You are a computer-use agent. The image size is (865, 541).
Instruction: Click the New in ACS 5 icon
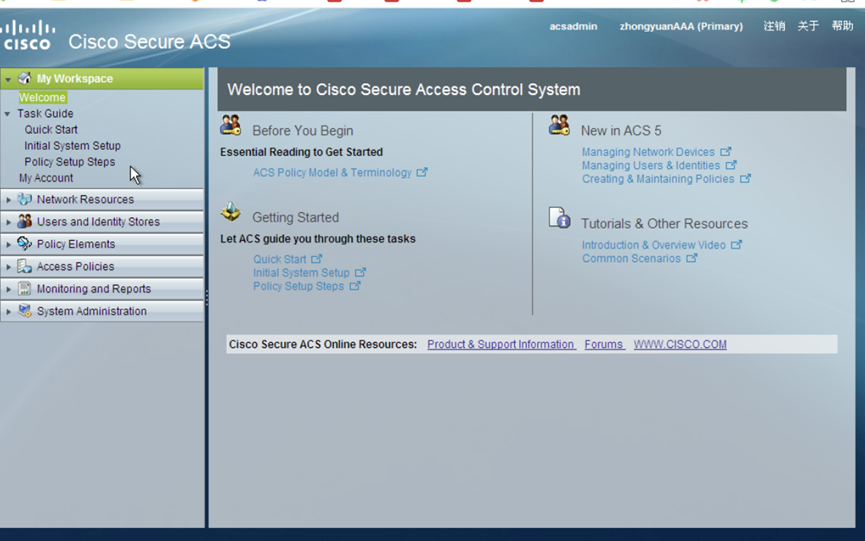(x=559, y=125)
